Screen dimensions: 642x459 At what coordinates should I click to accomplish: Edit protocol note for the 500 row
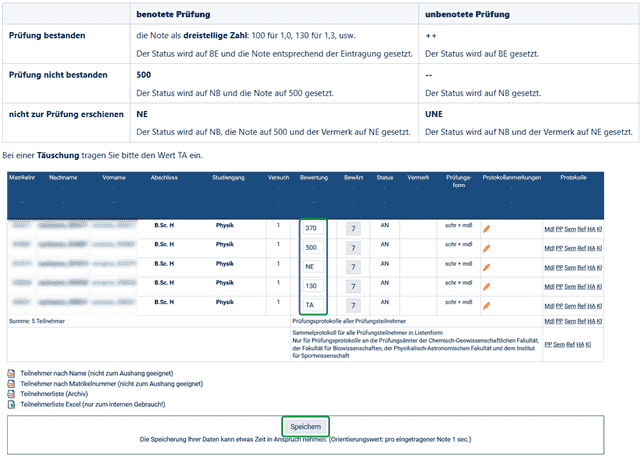coord(486,248)
